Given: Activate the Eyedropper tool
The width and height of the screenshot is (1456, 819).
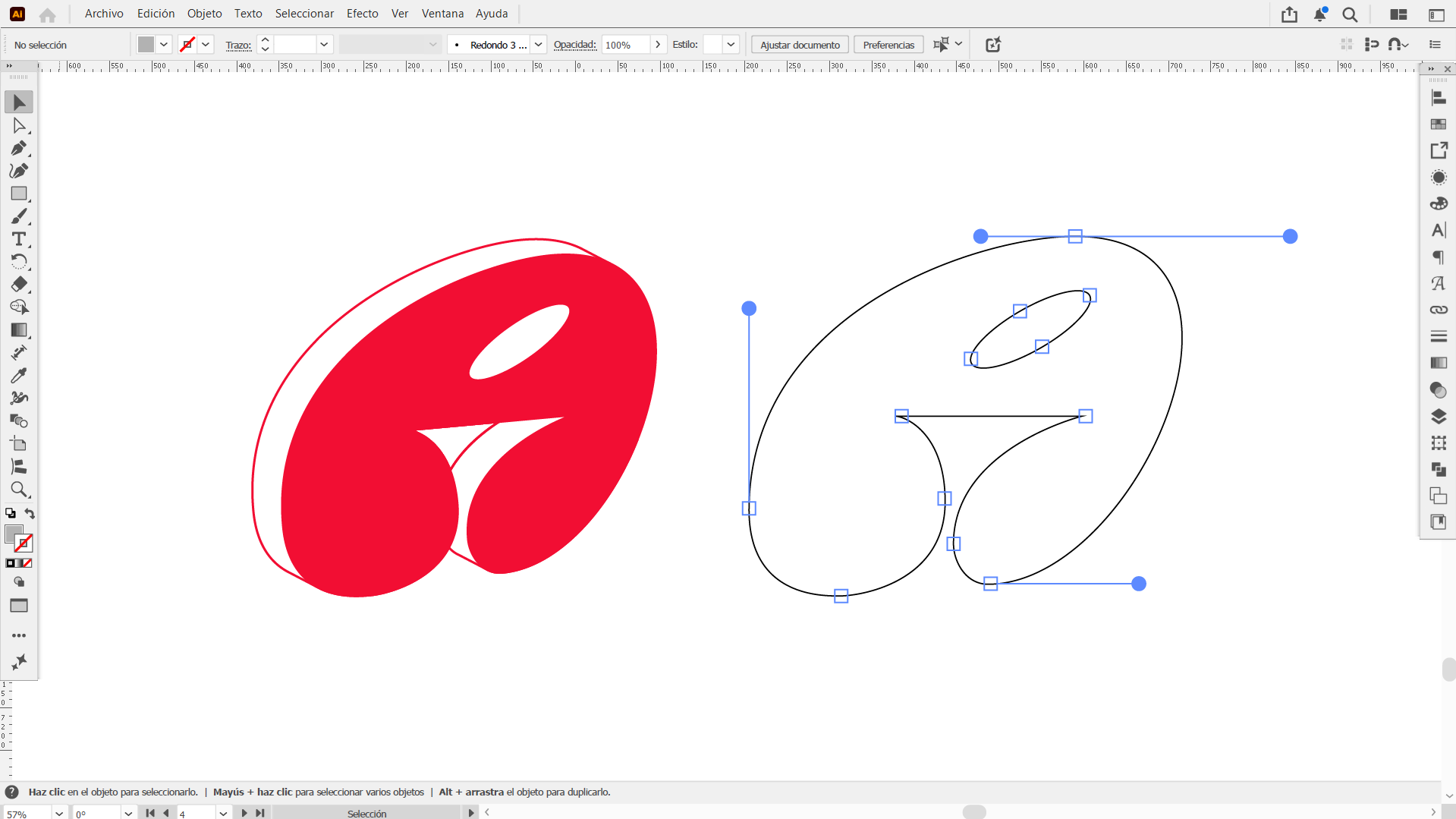Looking at the screenshot, I should click(x=19, y=376).
